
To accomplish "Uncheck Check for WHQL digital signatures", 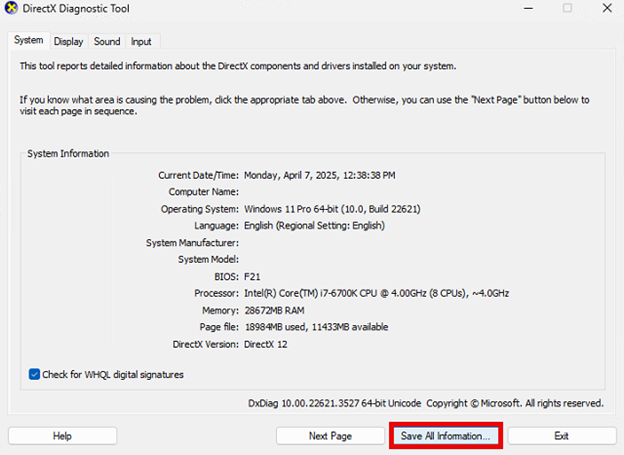I will click(35, 375).
